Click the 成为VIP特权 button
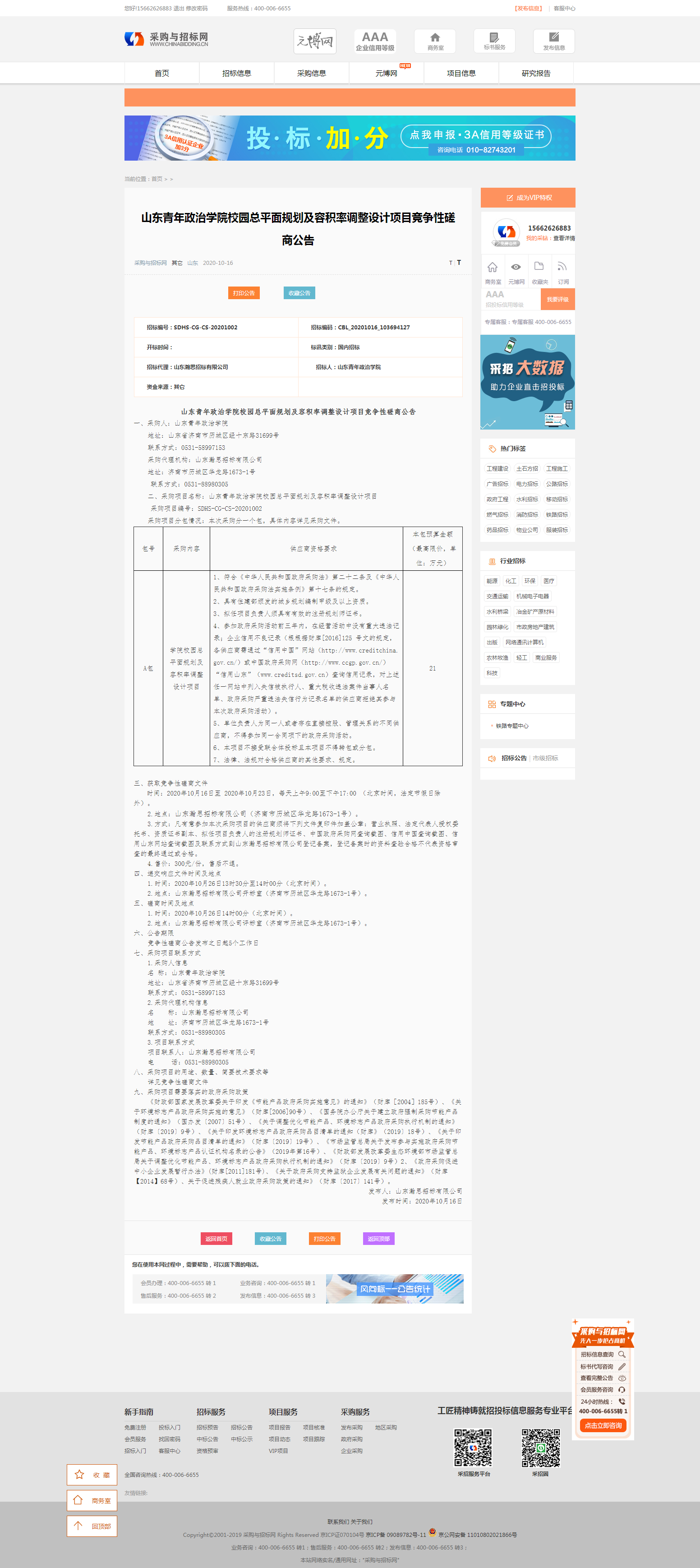The image size is (700, 1568). 528,198
